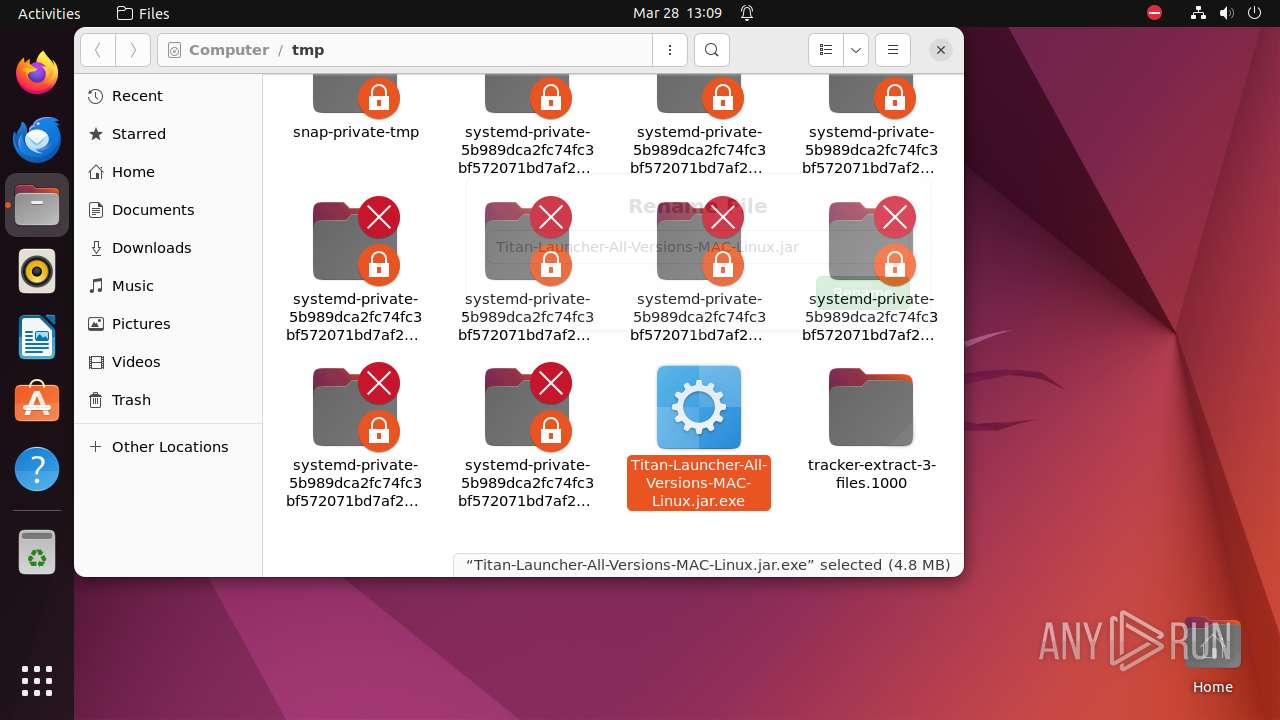Go to Home in the sidebar
Viewport: 1280px width, 720px height.
(x=168, y=172)
